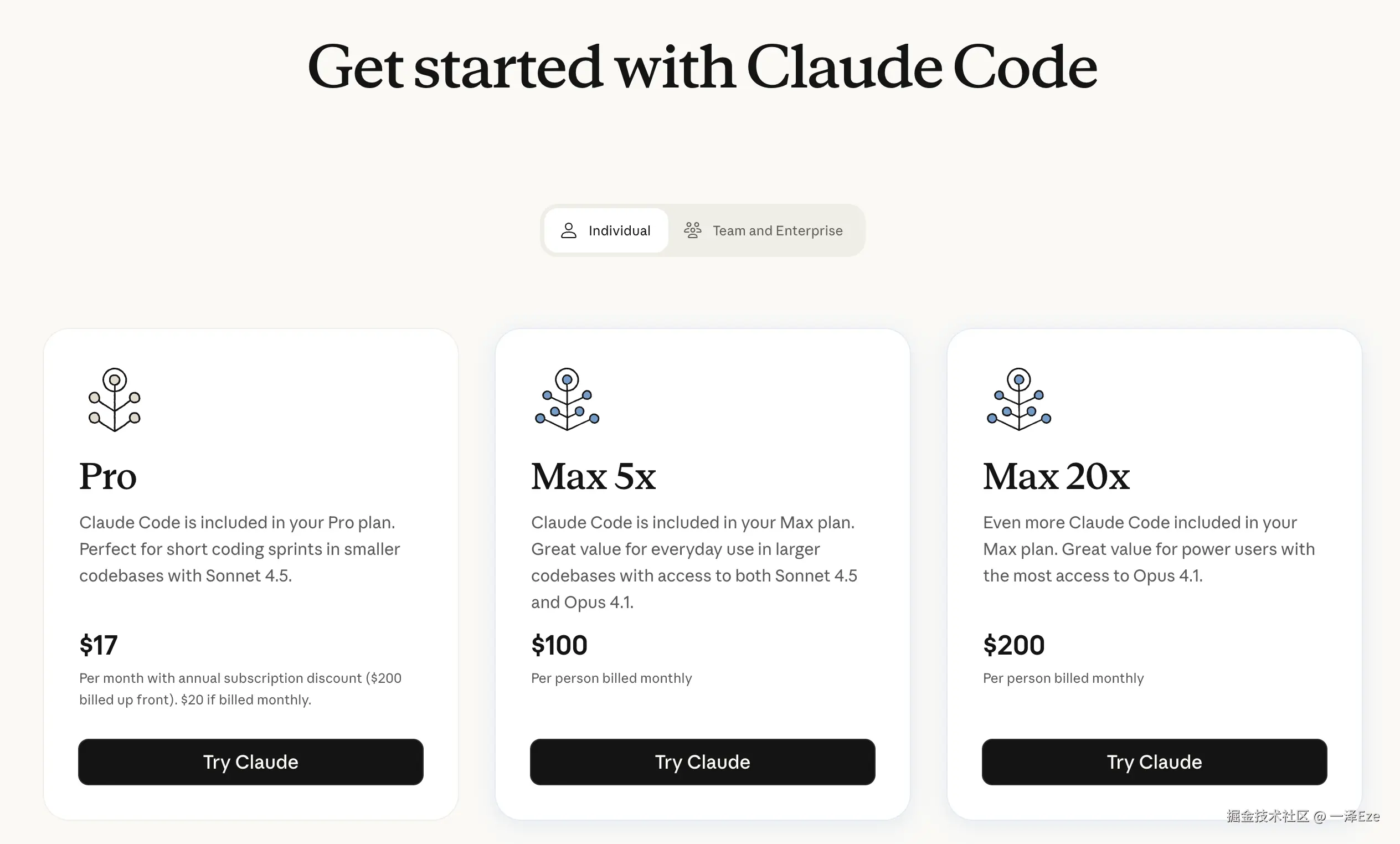Click the $200 price
Screen dimensions: 1400x844
click(1013, 645)
